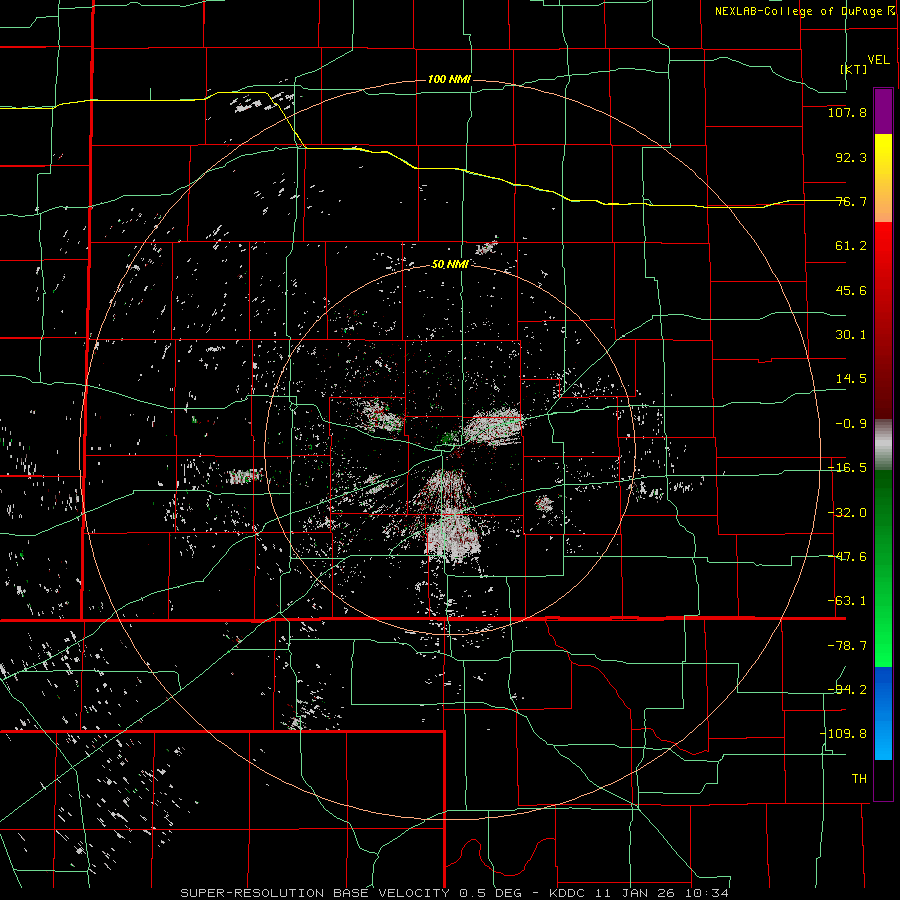
Task: Click the gray segment of the color bar
Action: 883,445
